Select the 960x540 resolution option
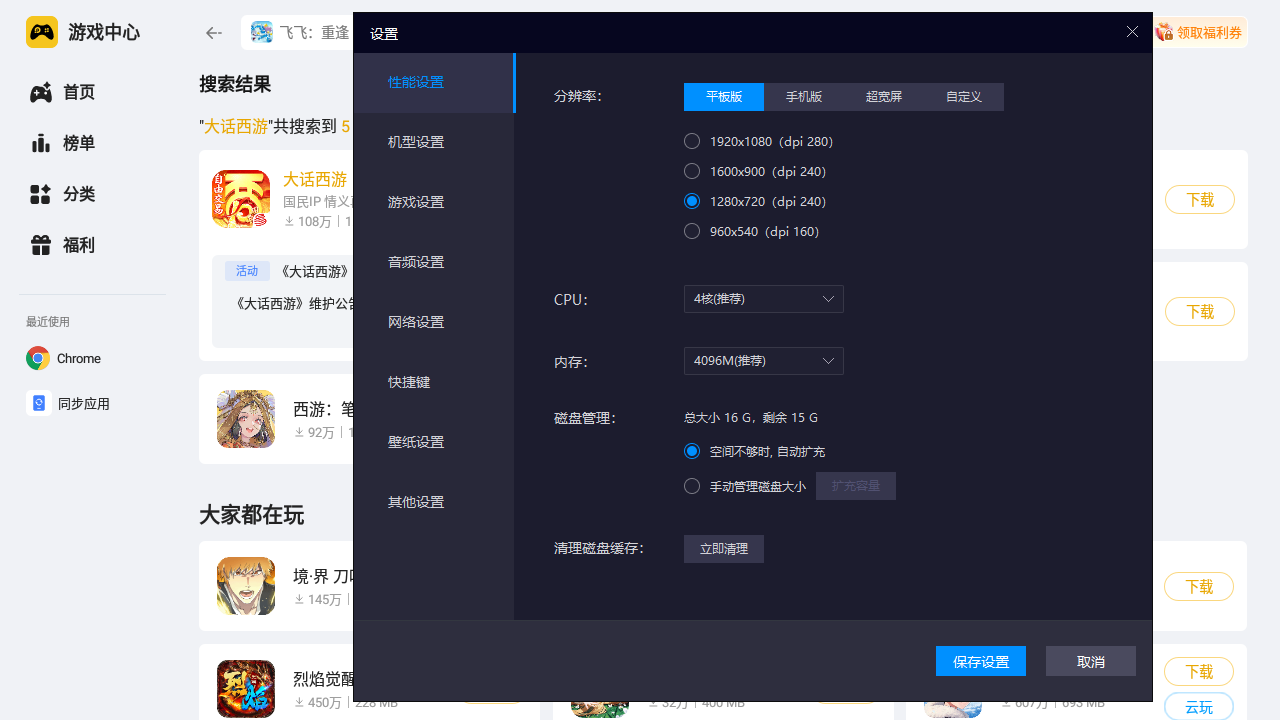1280x720 pixels. click(x=691, y=230)
